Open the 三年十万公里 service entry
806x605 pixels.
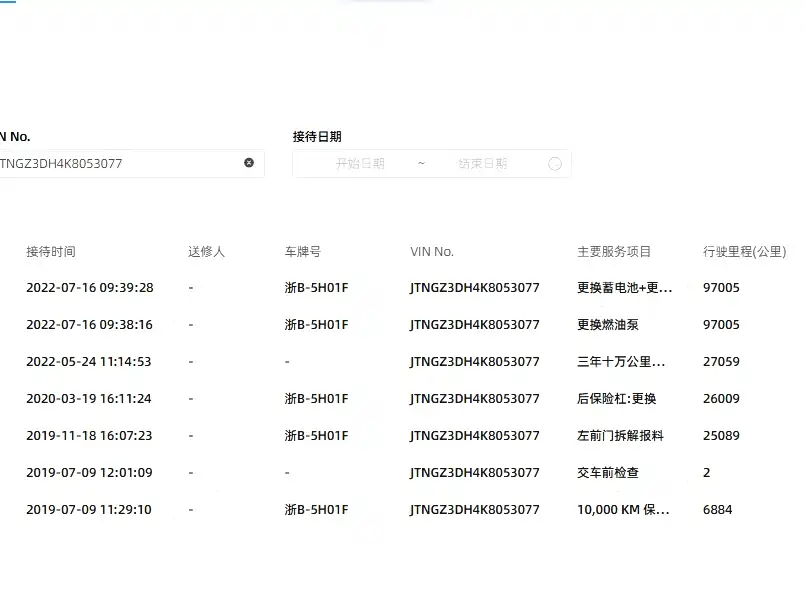[x=620, y=362]
